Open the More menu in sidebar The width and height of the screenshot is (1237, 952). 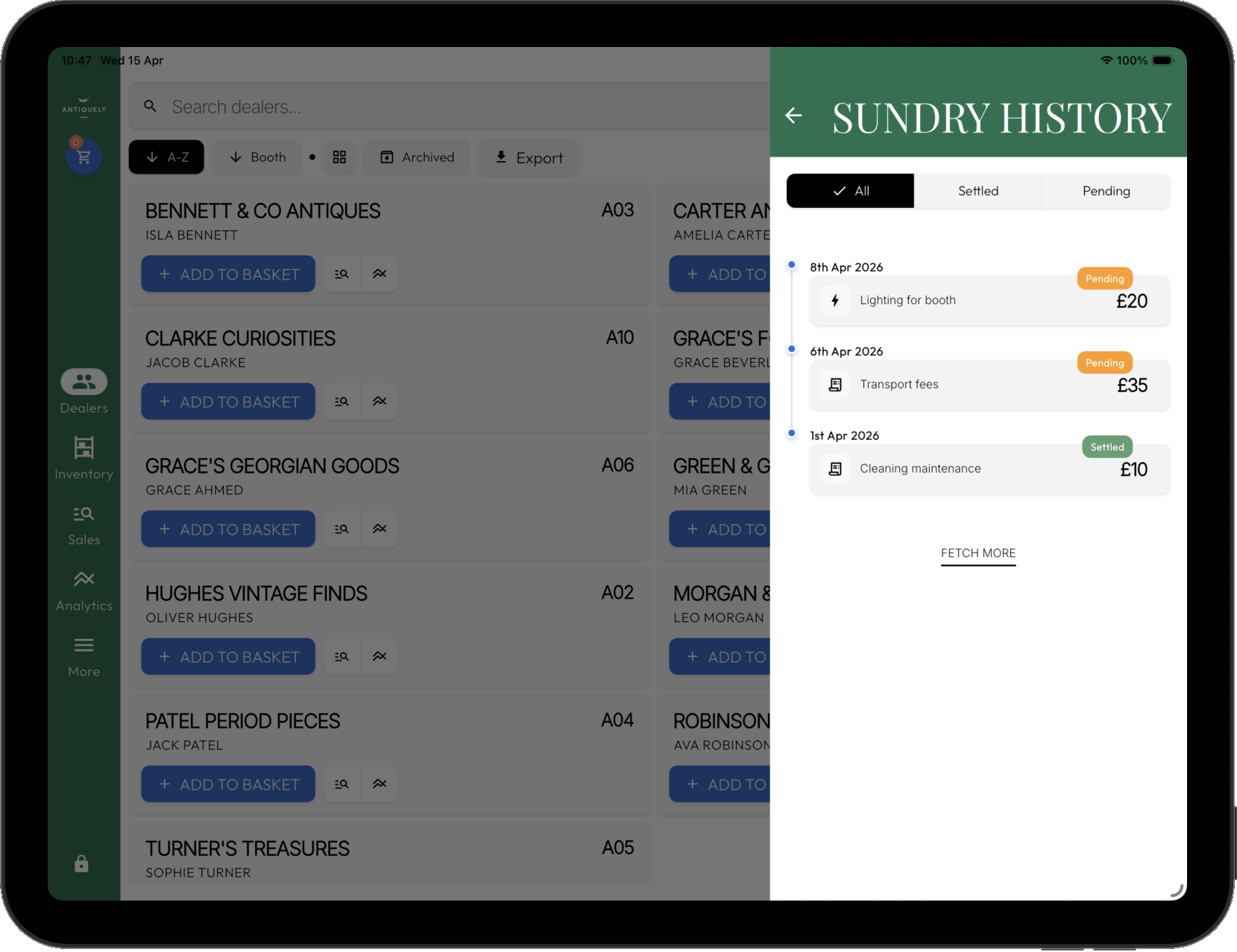tap(84, 656)
